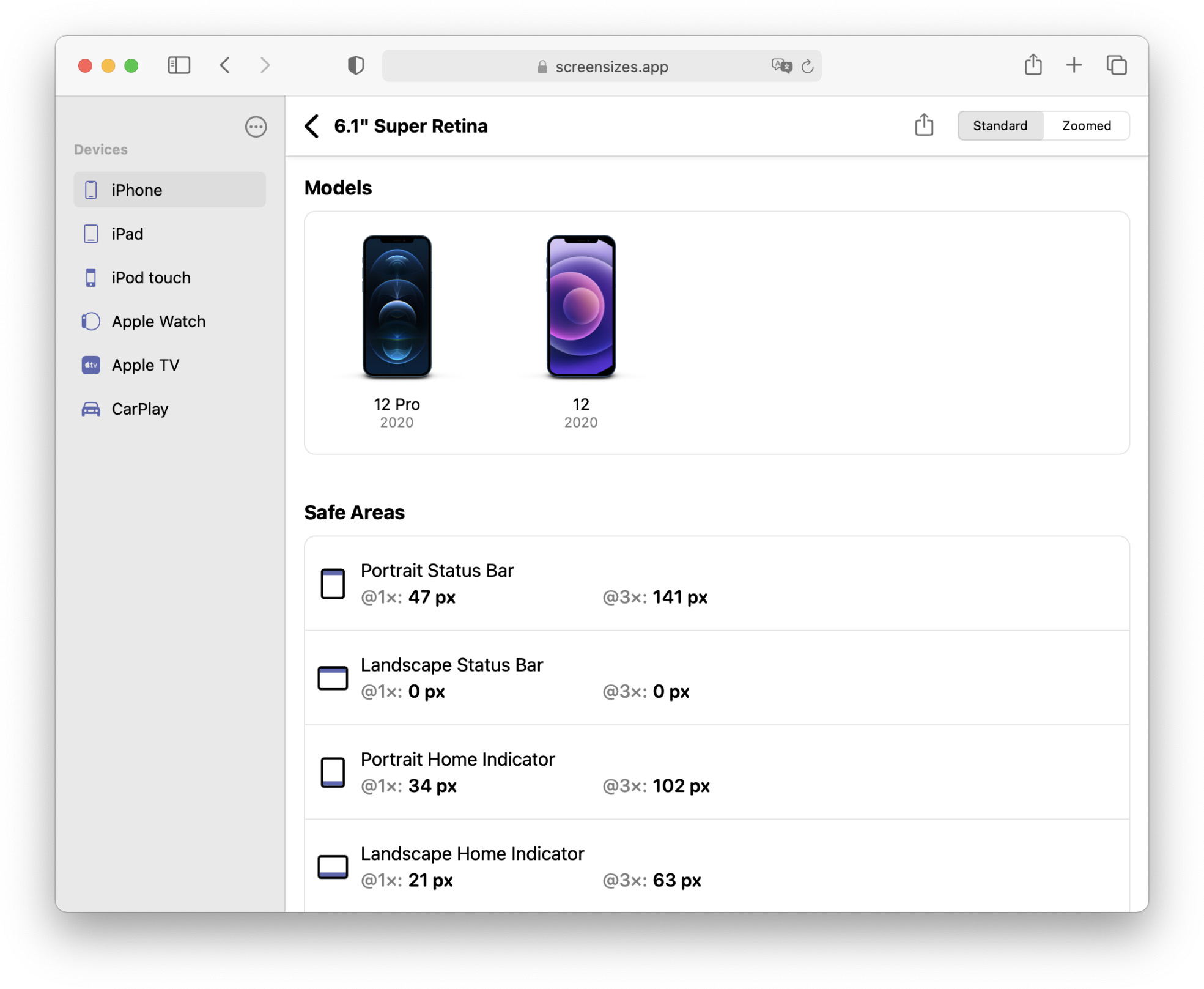Click the iPad sidebar icon

click(90, 234)
